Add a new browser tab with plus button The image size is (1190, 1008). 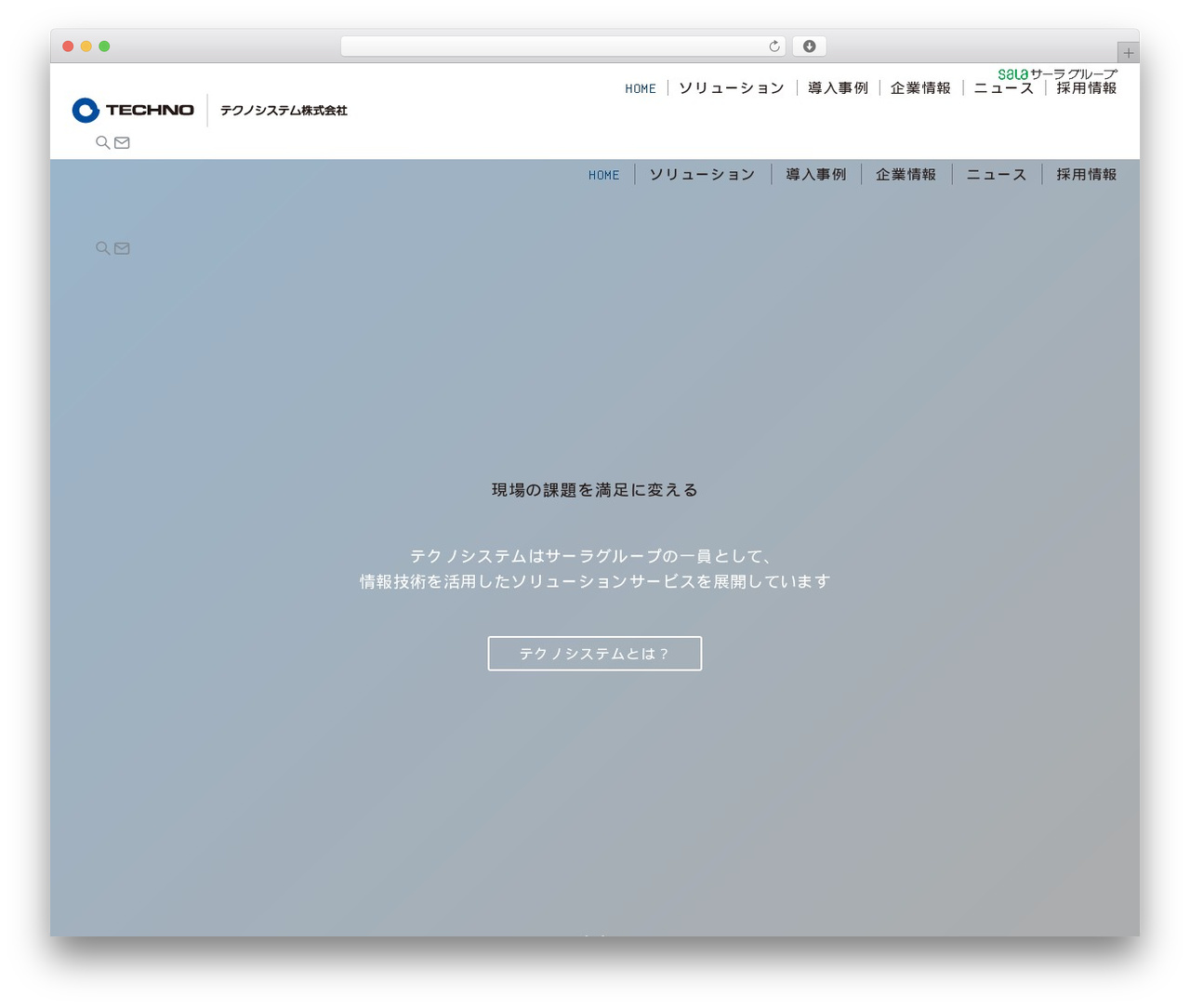(x=1128, y=53)
